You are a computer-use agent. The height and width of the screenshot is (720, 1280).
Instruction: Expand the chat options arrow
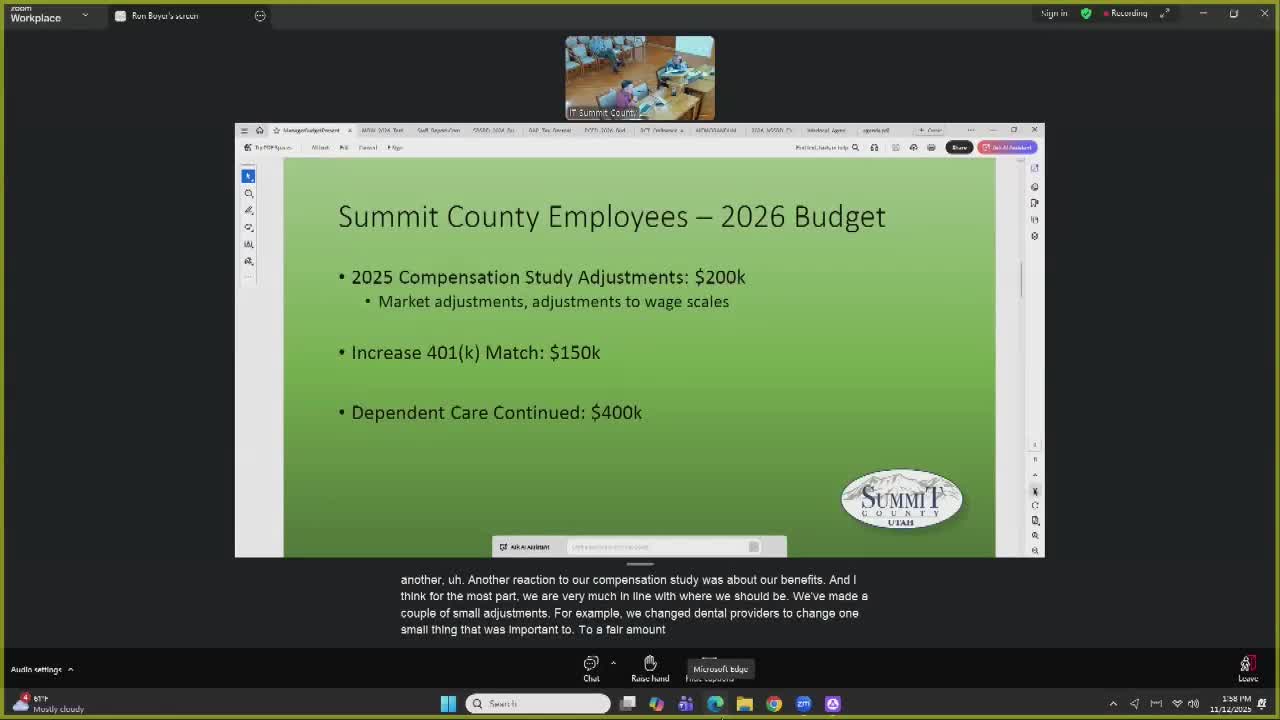coord(613,662)
